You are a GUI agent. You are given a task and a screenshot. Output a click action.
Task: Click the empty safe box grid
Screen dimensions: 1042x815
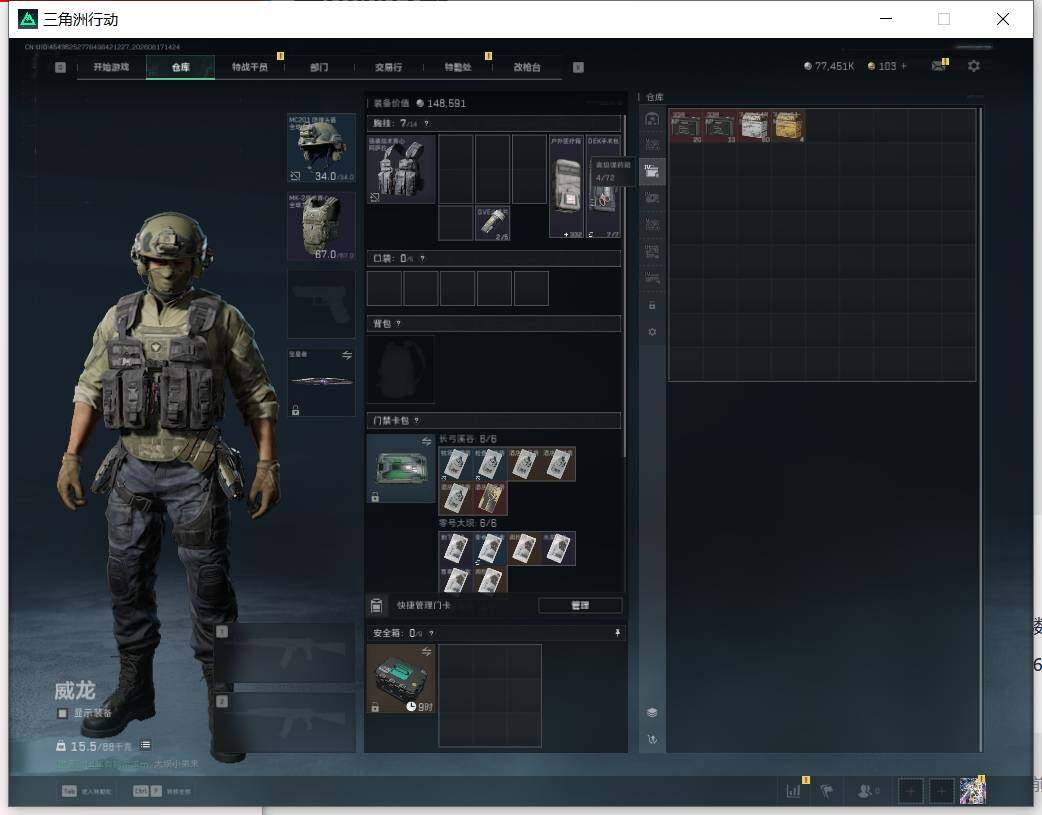point(490,695)
